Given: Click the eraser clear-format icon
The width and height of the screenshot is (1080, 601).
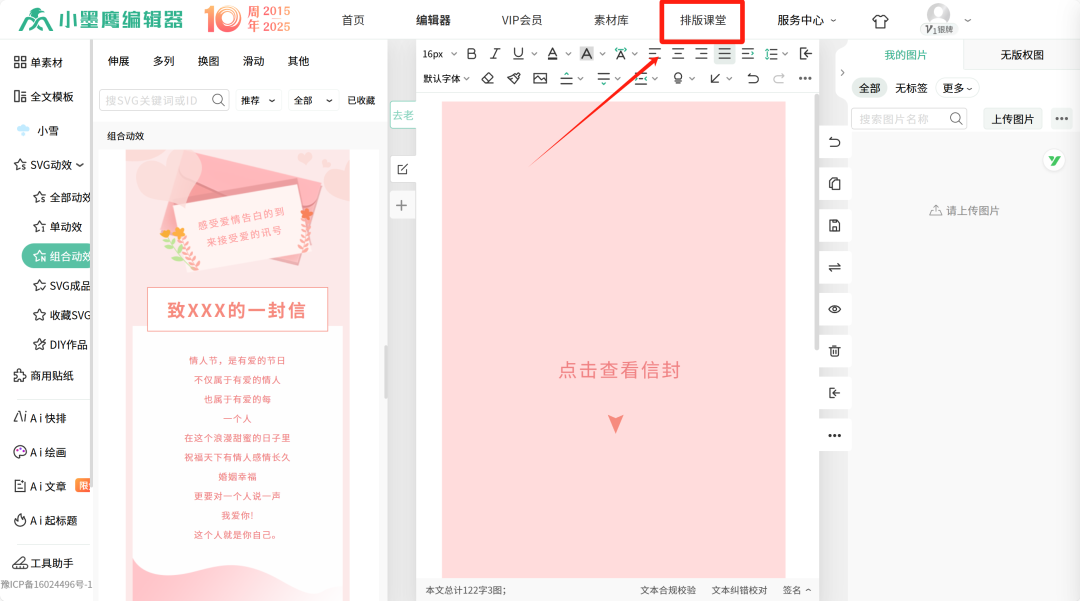Looking at the screenshot, I should point(488,78).
